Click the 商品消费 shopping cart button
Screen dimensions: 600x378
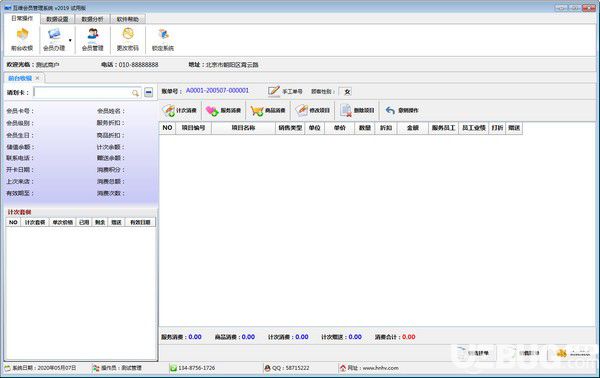click(268, 111)
